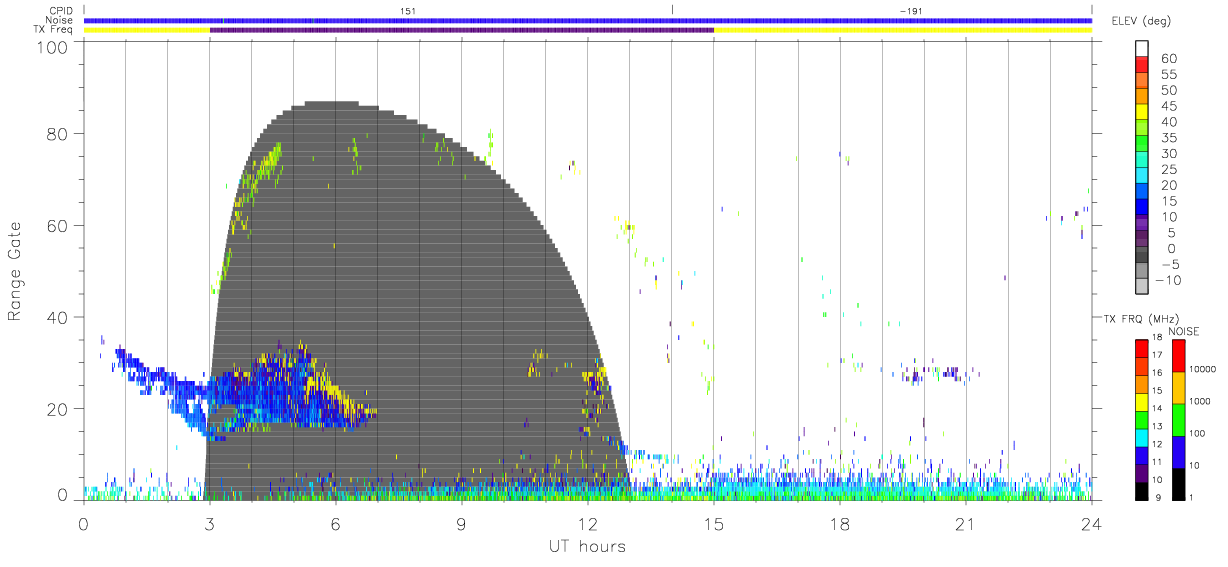Click the 45 label on ELEV colorbar
This screenshot has height=567, width=1228.
pyautogui.click(x=1169, y=105)
